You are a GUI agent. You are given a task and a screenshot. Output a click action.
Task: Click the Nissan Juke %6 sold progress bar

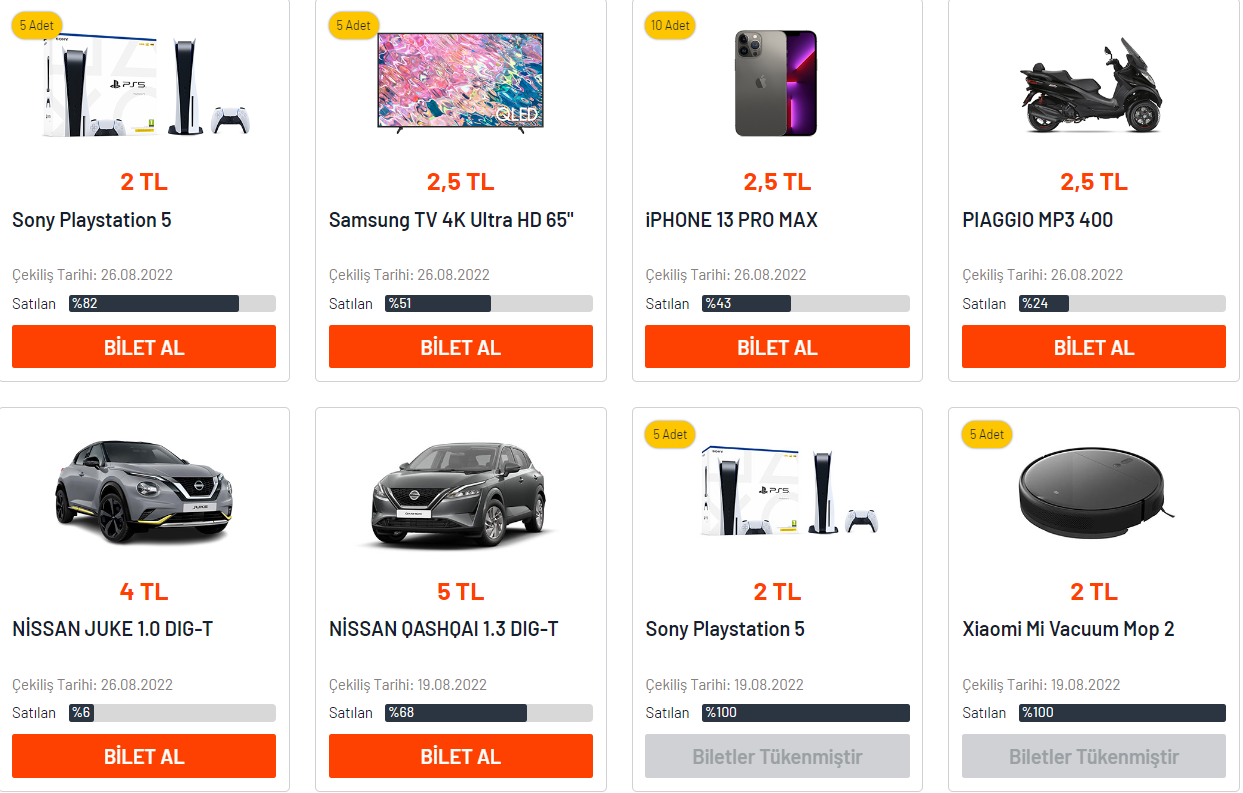[x=171, y=713]
